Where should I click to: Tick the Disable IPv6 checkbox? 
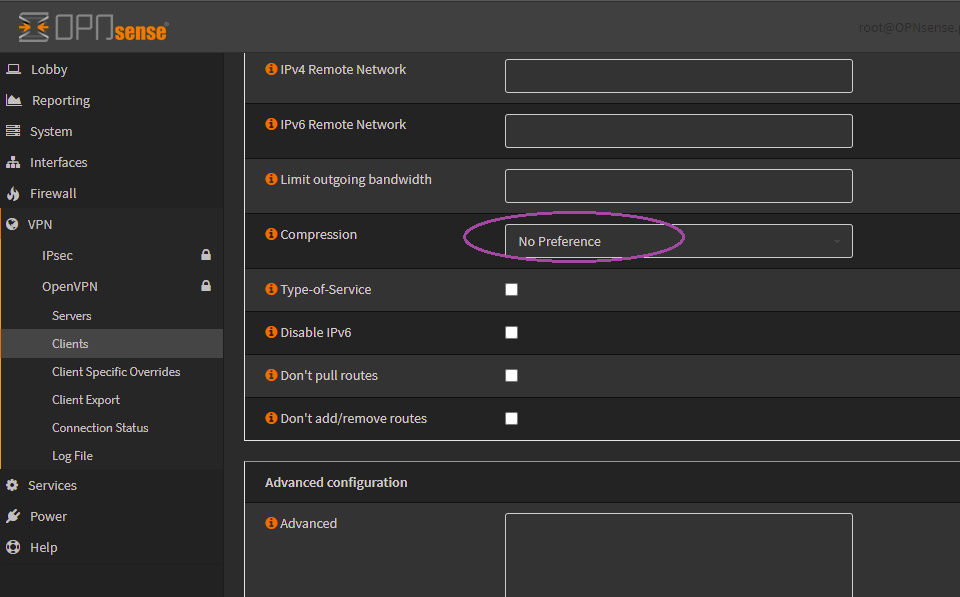click(511, 333)
